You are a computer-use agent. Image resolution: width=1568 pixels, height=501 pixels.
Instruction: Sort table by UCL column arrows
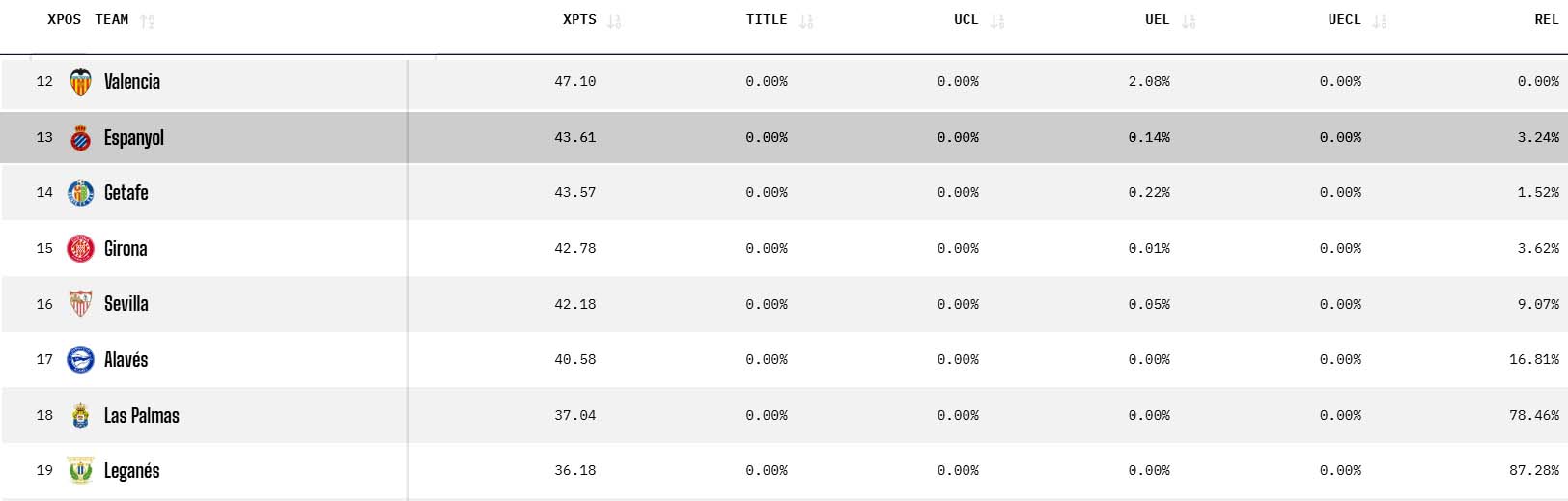997,21
